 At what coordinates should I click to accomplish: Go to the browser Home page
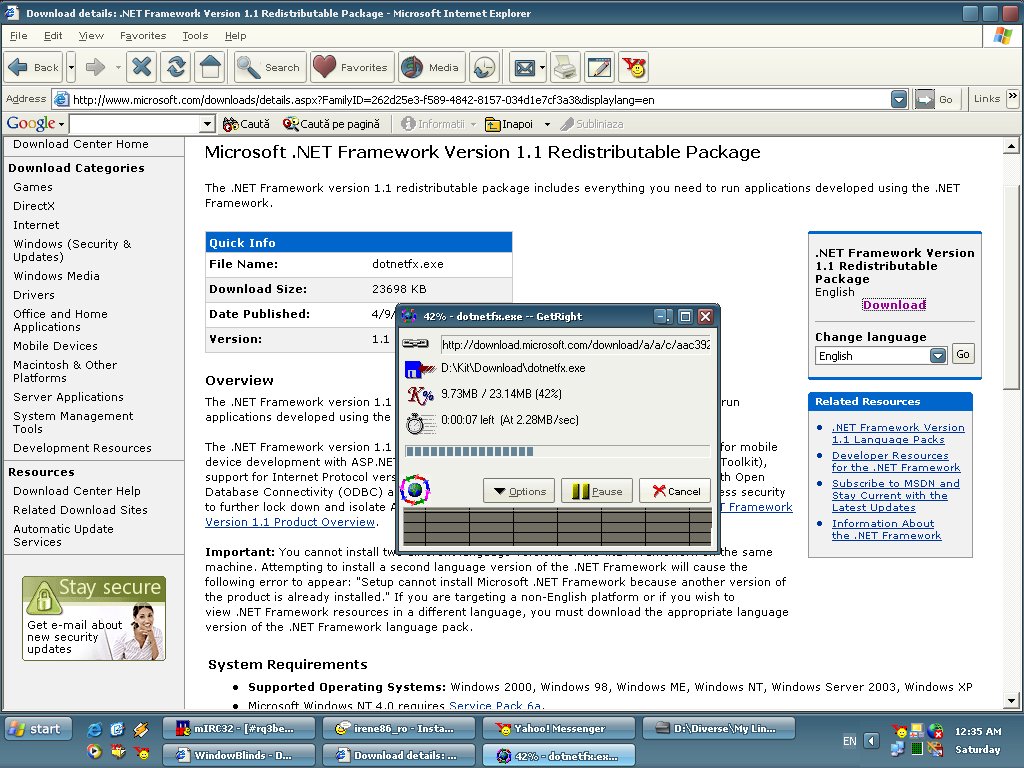209,67
